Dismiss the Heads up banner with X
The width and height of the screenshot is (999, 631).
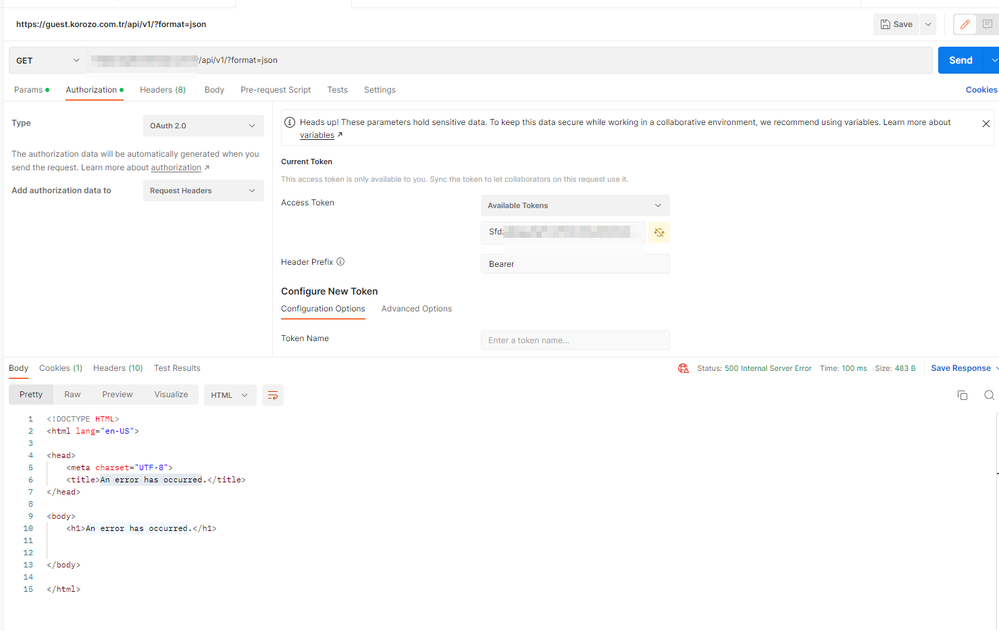pyautogui.click(x=986, y=124)
